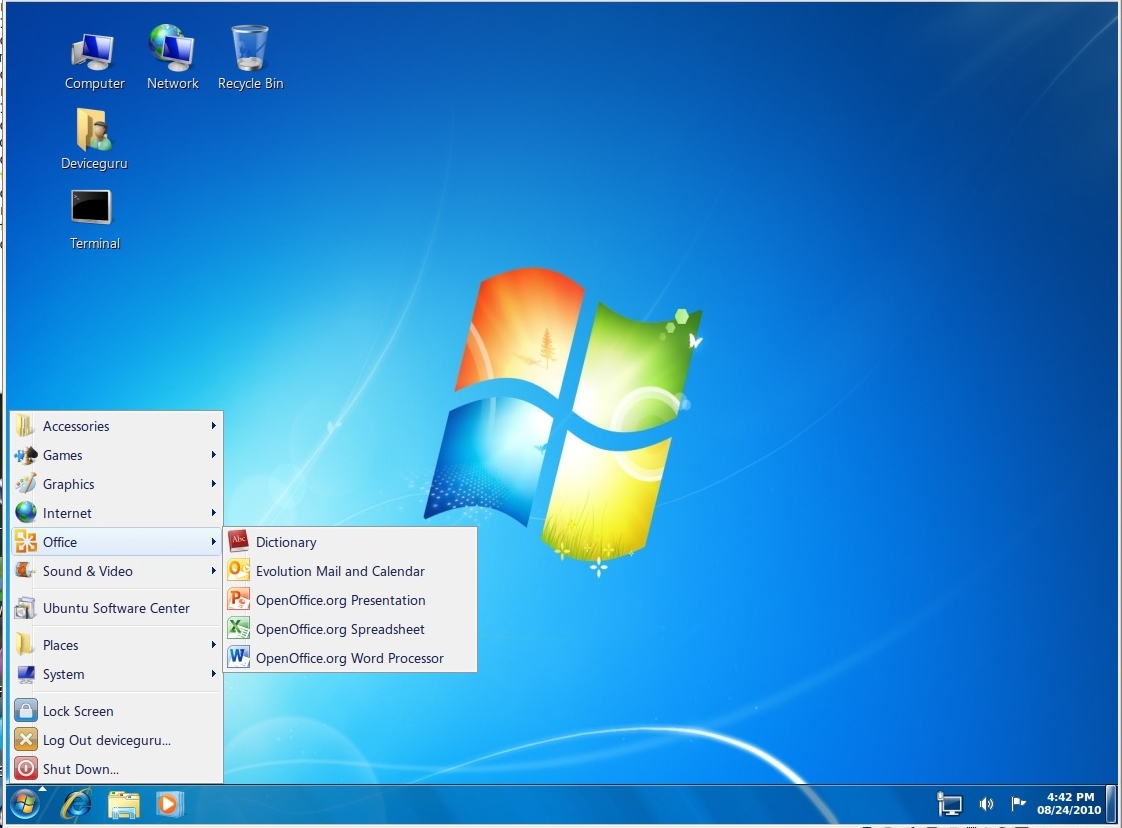Launch the media player taskbar icon

click(170, 804)
